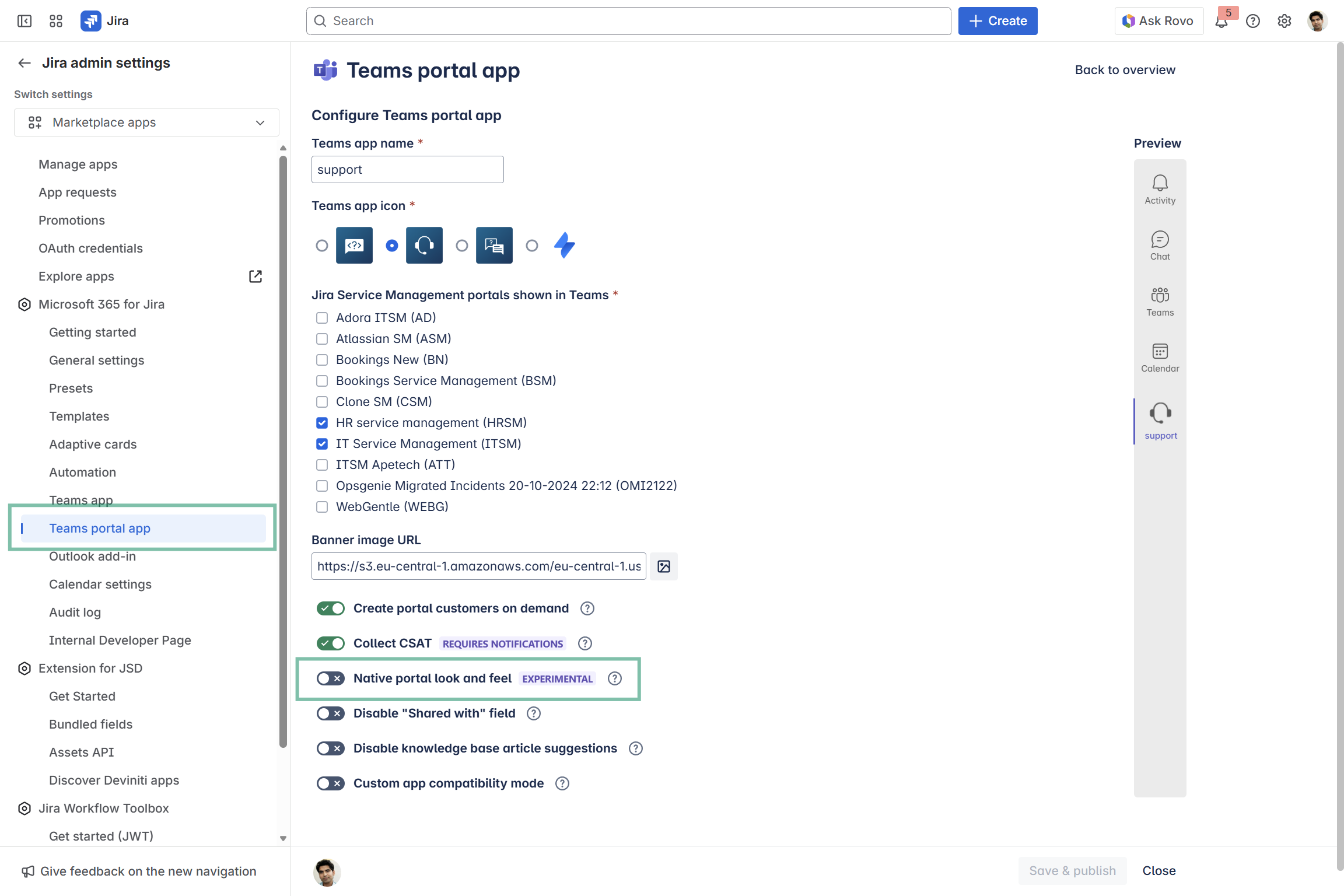Image resolution: width=1344 pixels, height=896 pixels.
Task: Click help icon next to Collect CSAT
Action: [584, 643]
